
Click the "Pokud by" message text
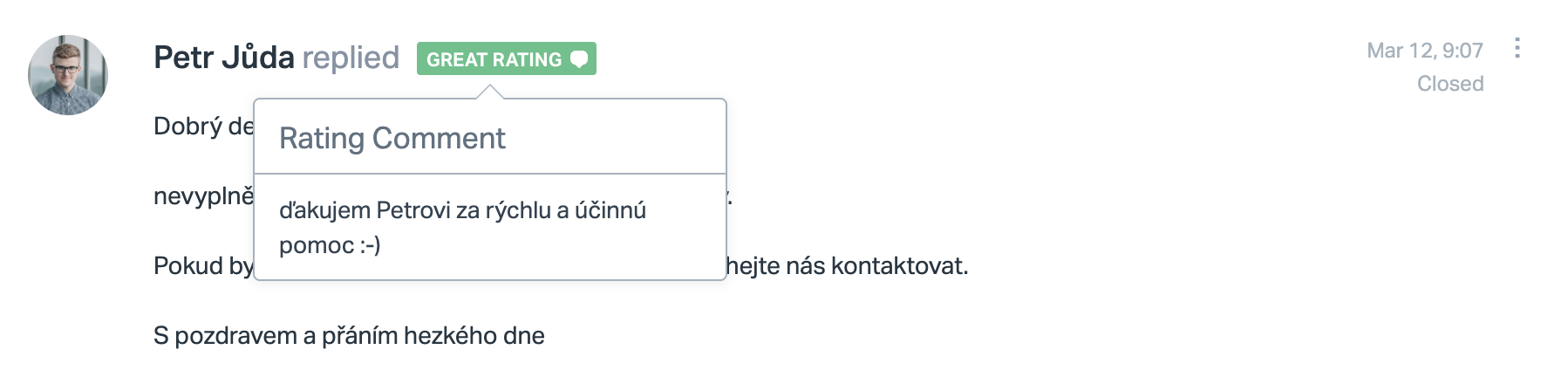tap(203, 266)
